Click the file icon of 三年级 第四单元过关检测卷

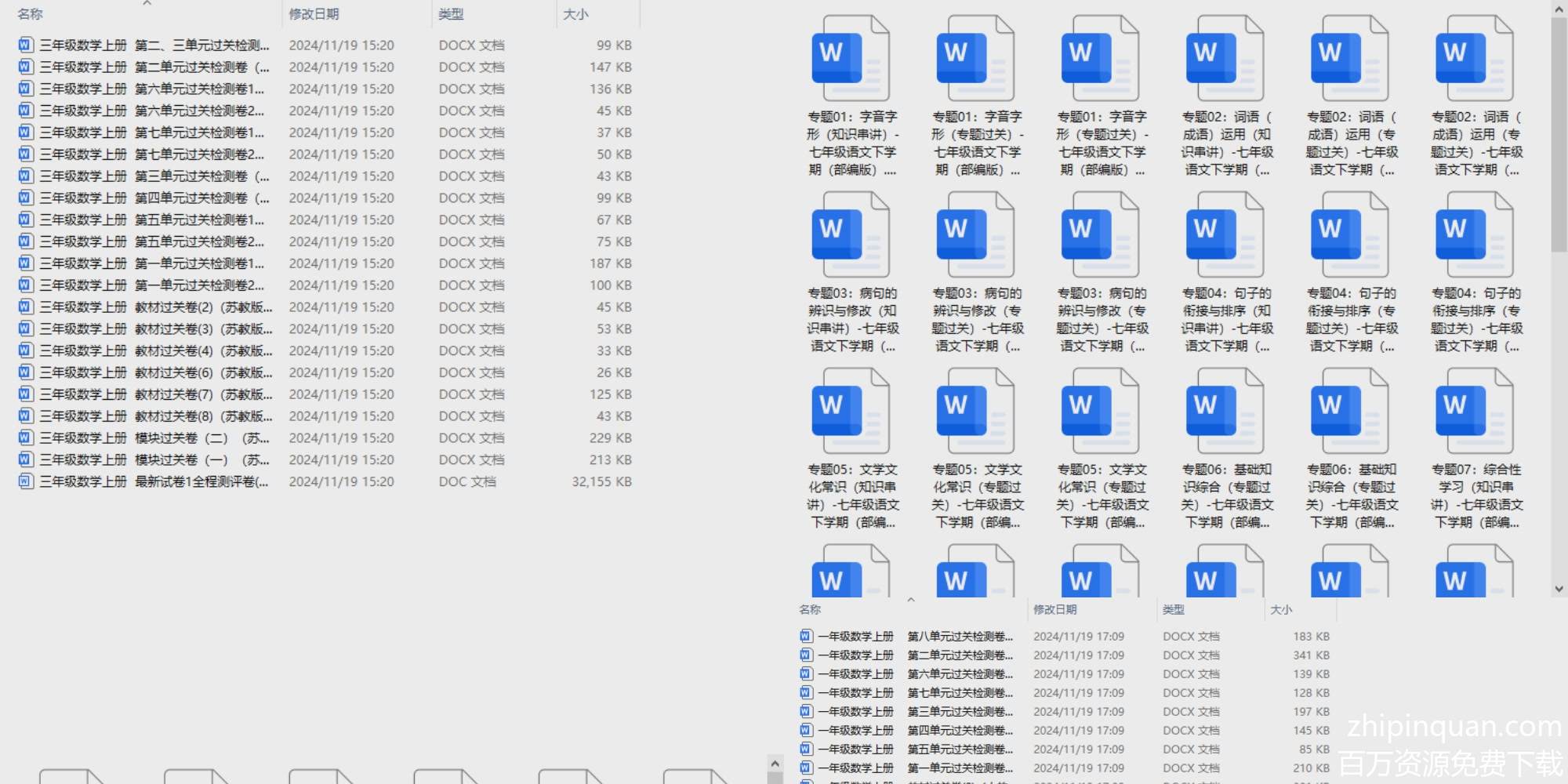coord(25,198)
